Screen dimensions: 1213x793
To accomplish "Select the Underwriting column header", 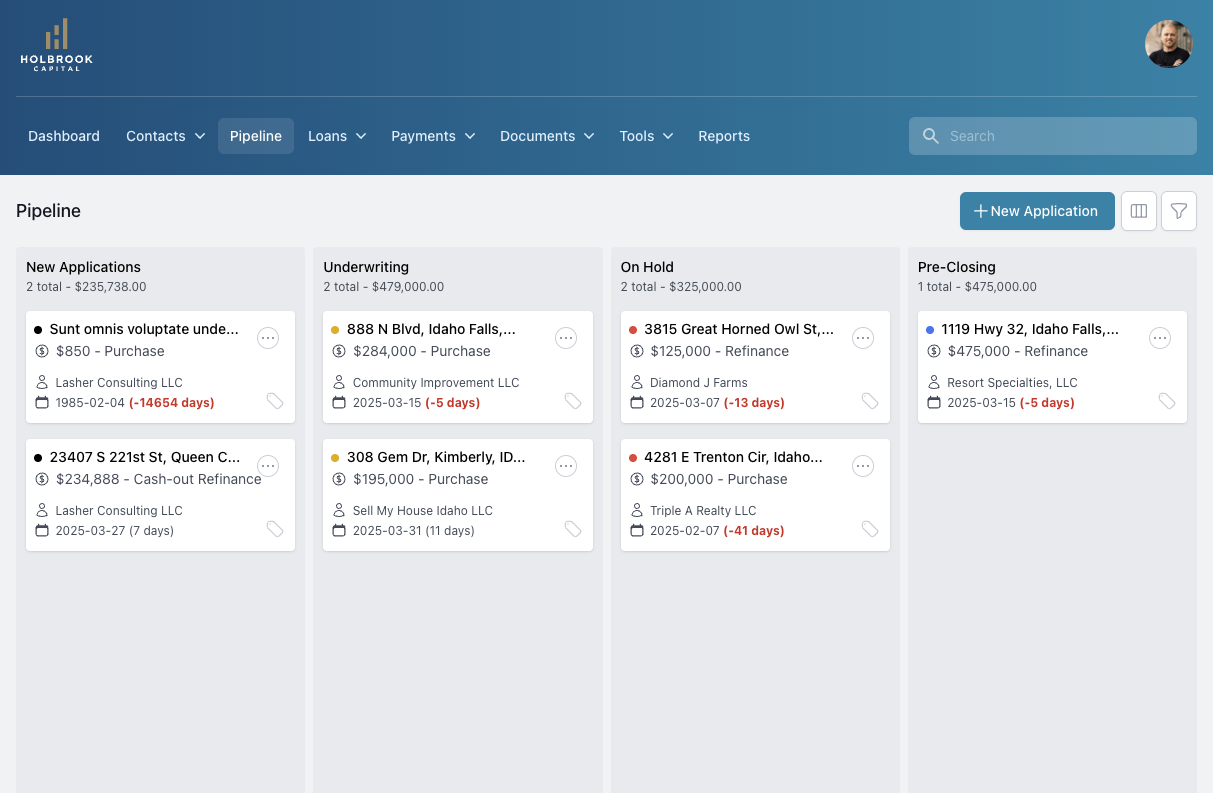I will tap(366, 267).
